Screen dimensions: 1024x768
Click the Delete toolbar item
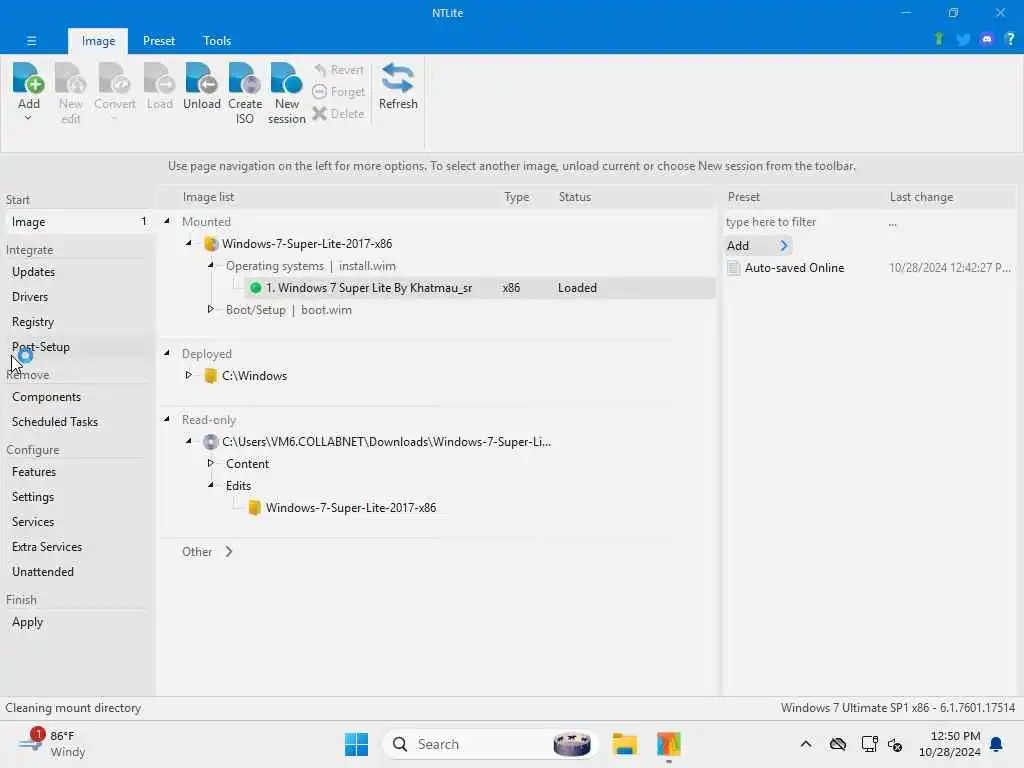click(338, 114)
